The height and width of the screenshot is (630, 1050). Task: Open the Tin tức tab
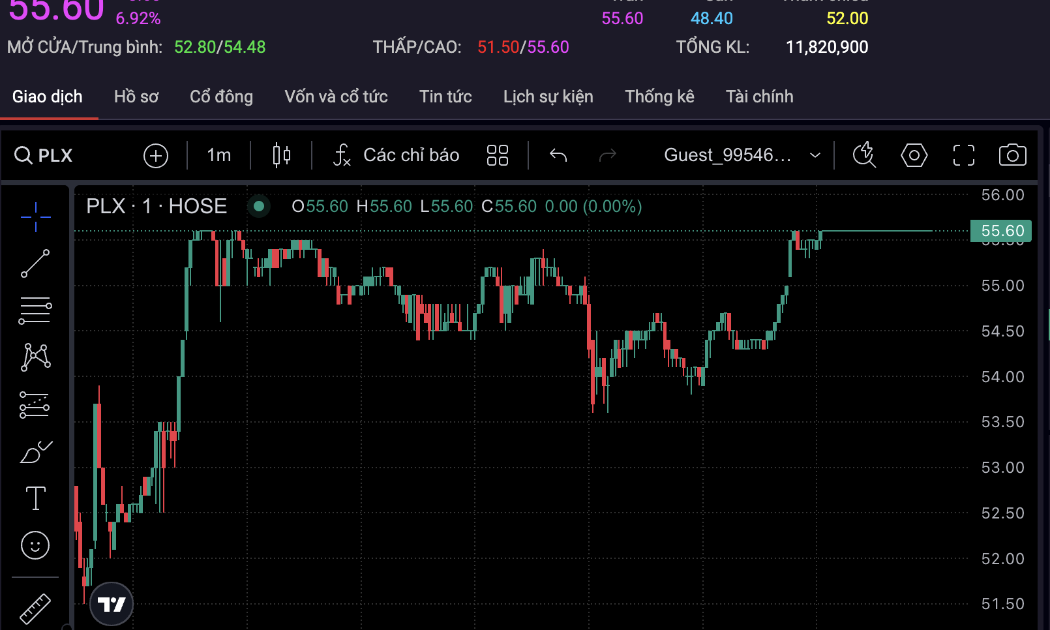[x=445, y=97]
